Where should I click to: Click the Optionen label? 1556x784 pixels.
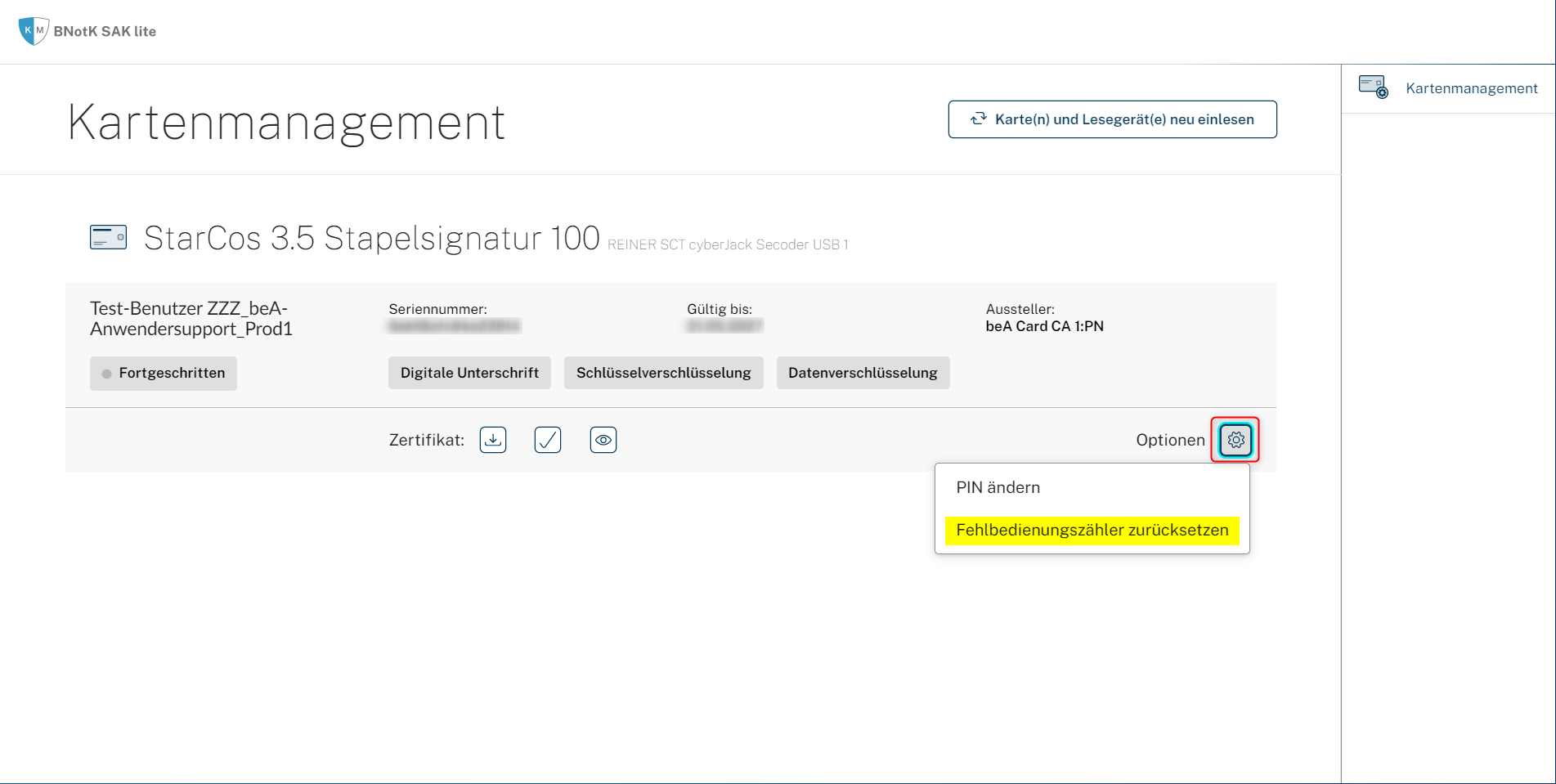coord(1170,440)
